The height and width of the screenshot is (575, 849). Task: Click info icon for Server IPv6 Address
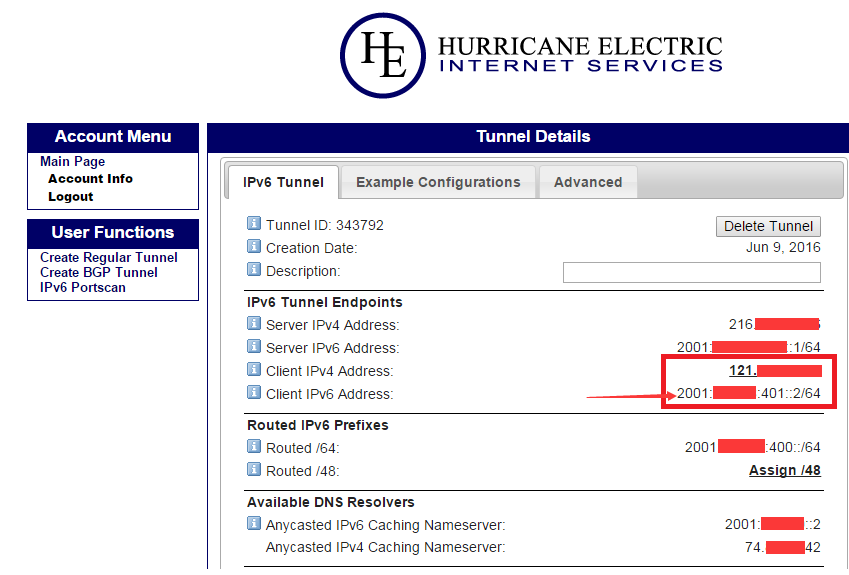(254, 347)
